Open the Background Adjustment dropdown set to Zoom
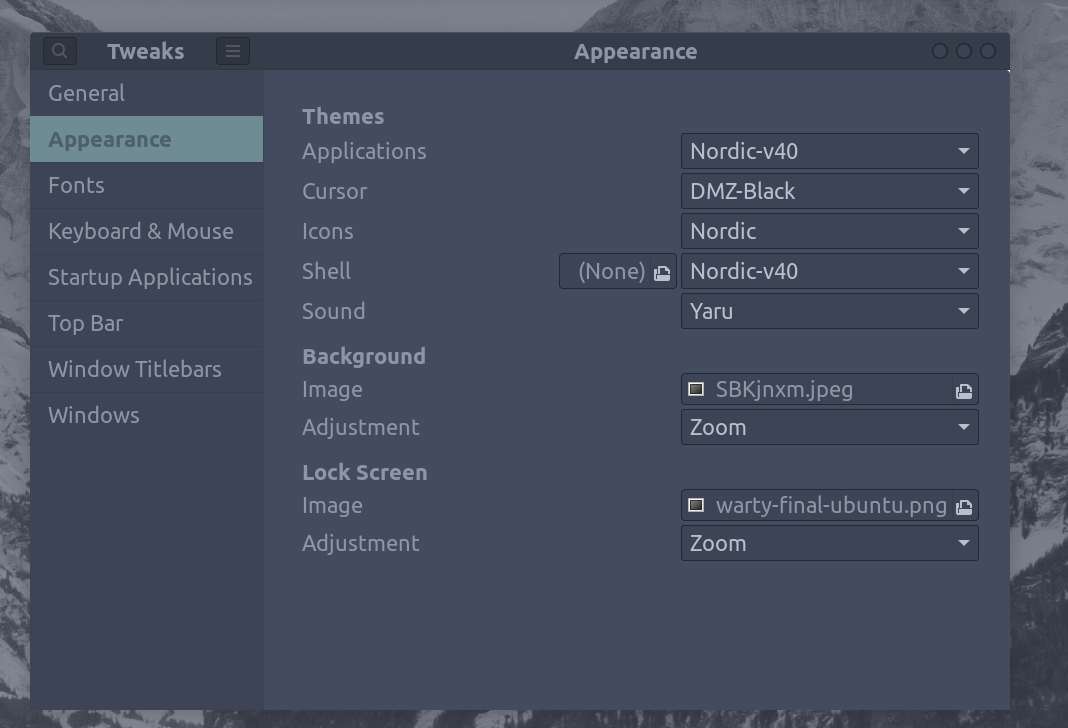Image resolution: width=1068 pixels, height=728 pixels. pos(829,427)
